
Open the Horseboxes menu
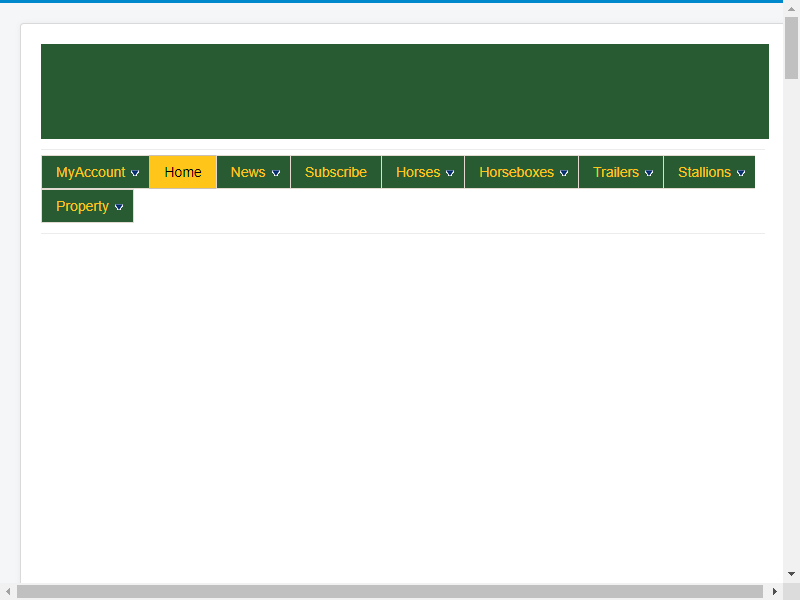pyautogui.click(x=521, y=172)
